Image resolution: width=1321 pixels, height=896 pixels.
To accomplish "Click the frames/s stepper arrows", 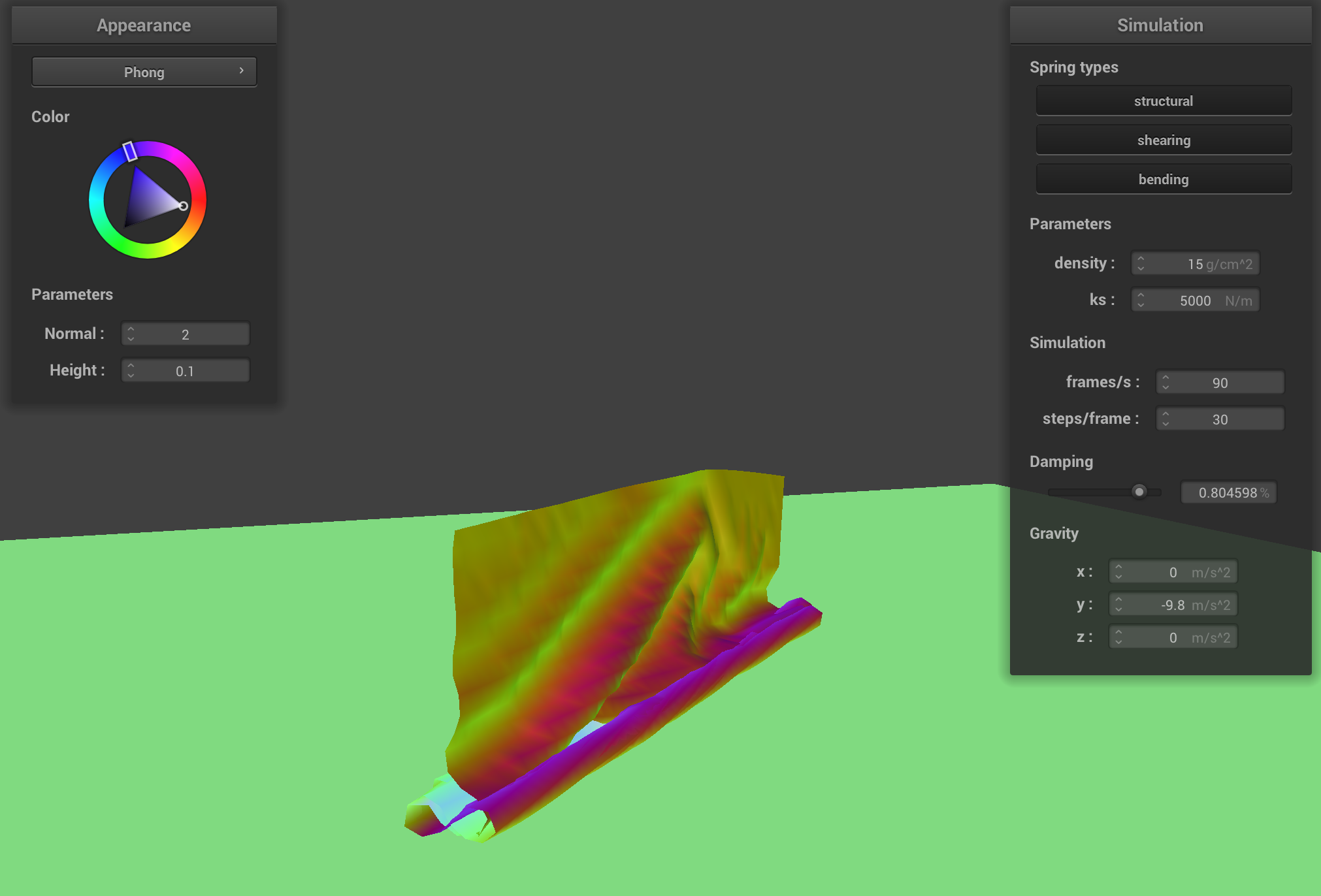I will pos(1166,383).
